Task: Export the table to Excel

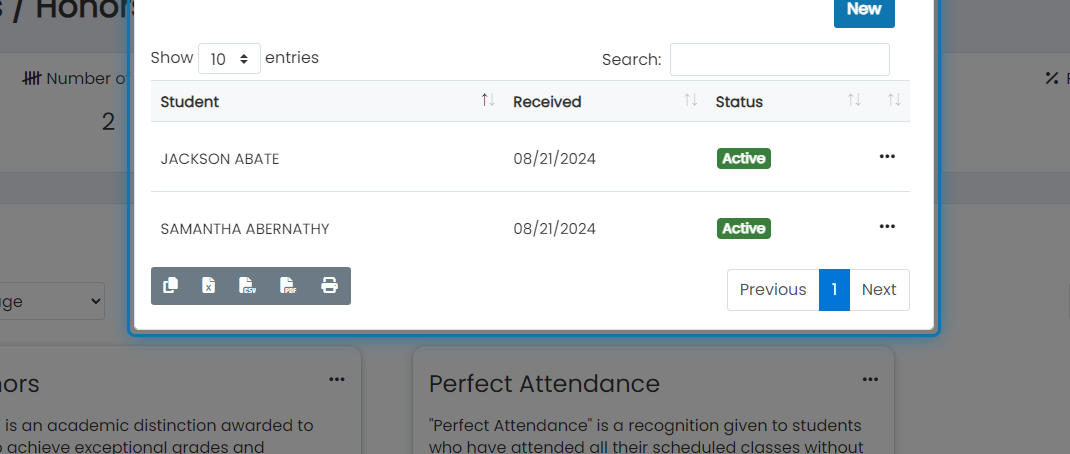Action: click(x=209, y=285)
